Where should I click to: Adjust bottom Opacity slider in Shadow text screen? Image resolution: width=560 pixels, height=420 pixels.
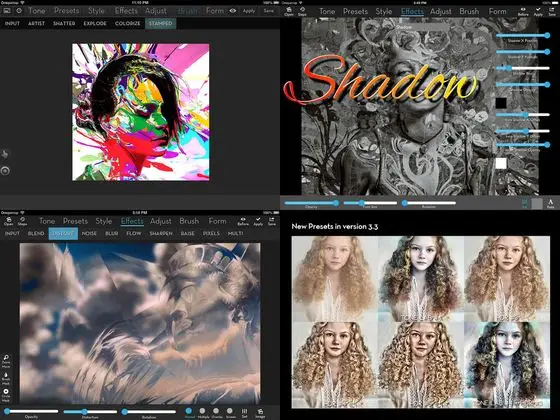pyautogui.click(x=311, y=203)
